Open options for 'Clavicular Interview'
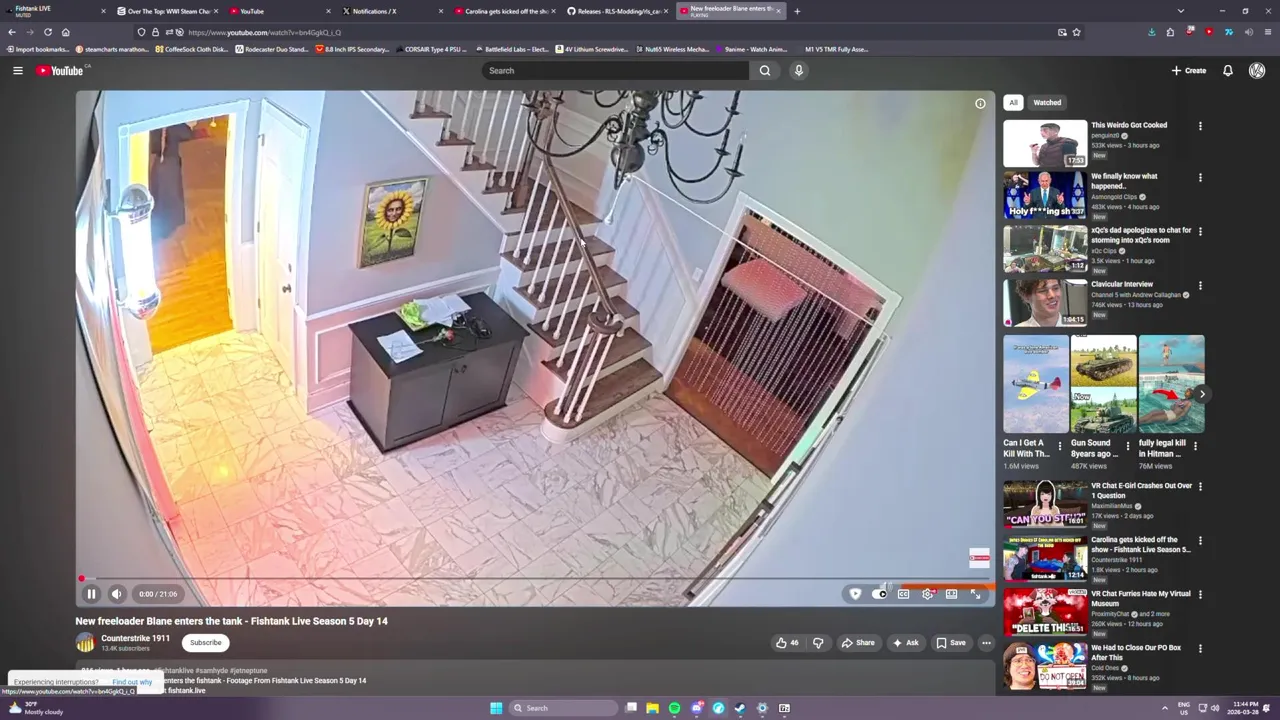1280x720 pixels. click(1200, 285)
